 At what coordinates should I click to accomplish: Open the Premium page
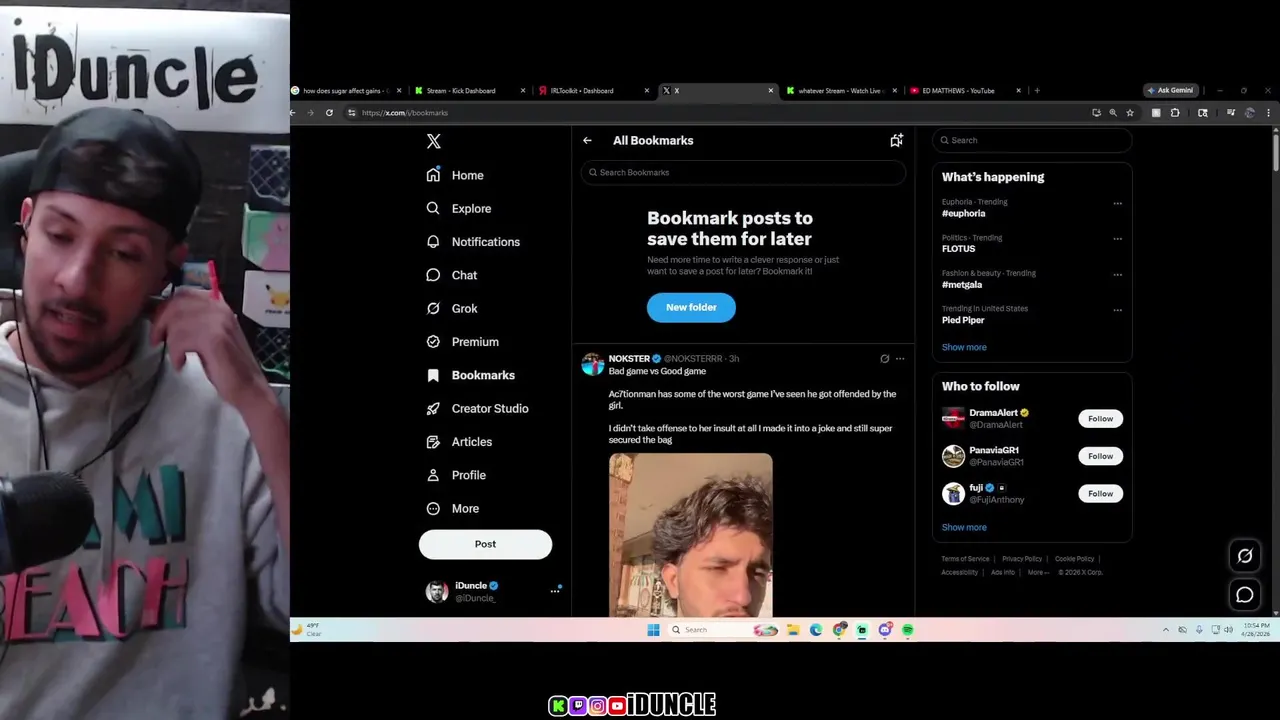462,341
